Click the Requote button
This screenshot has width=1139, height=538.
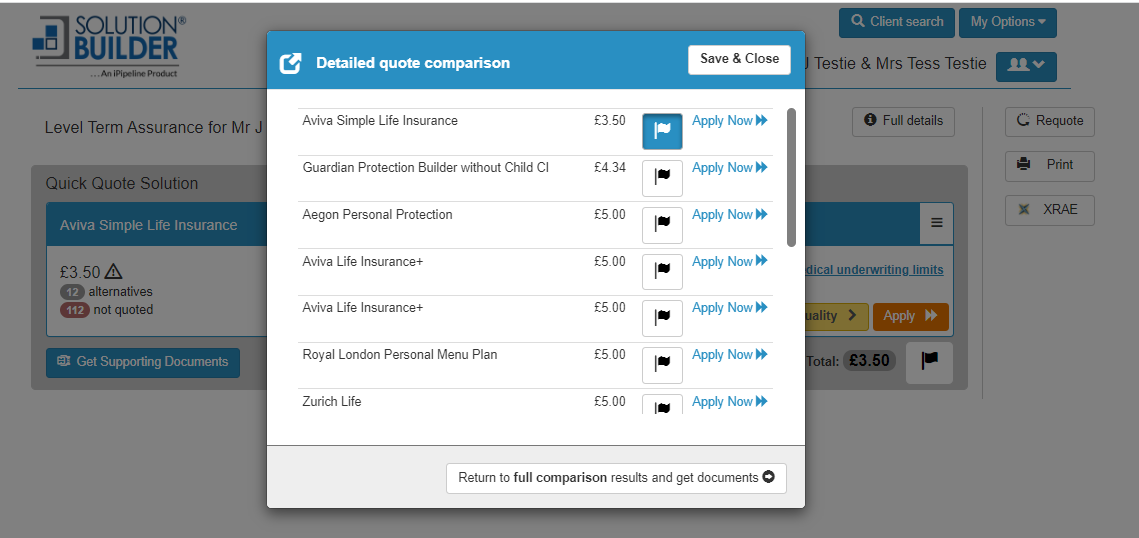1050,121
